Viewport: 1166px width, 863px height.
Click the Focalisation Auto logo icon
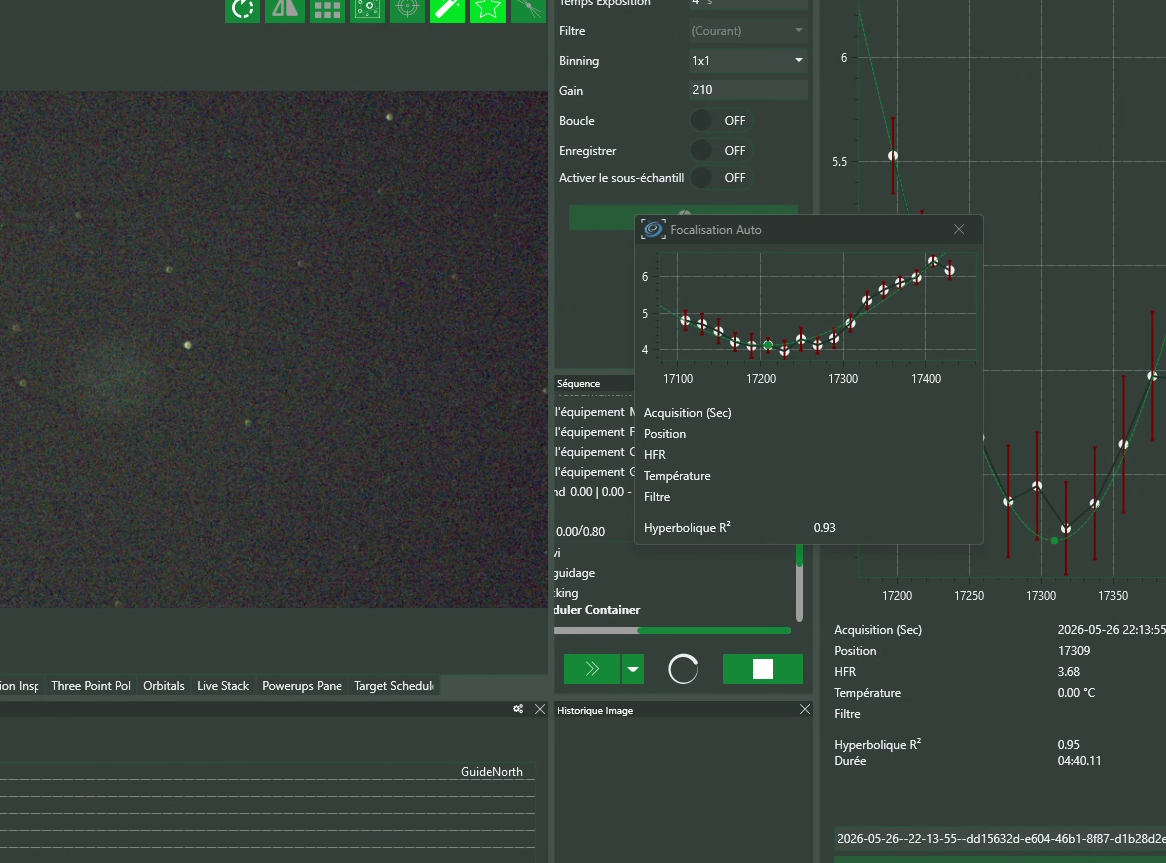coord(653,230)
